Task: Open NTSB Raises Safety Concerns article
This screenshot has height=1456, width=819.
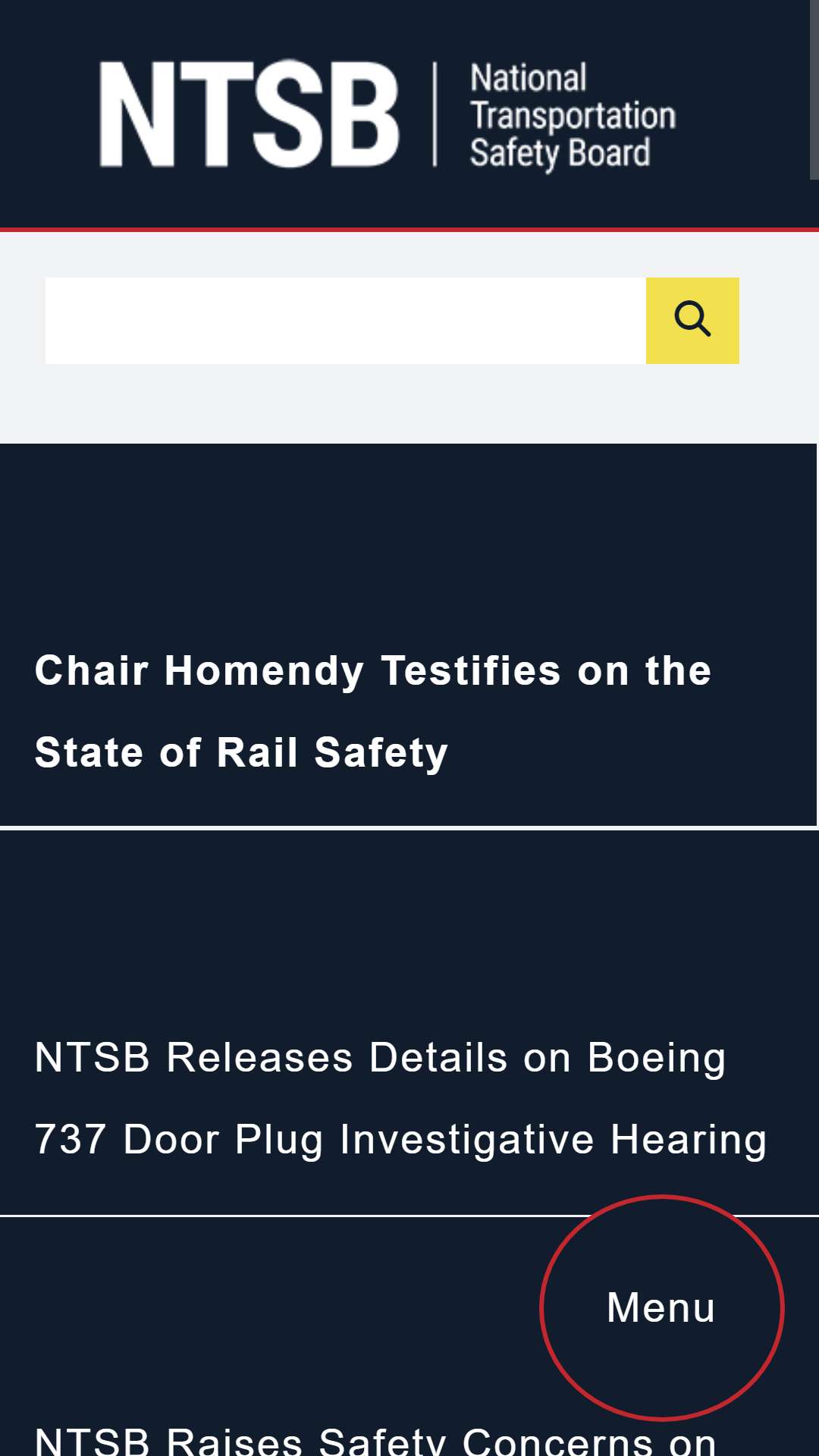Action: pyautogui.click(x=375, y=1439)
